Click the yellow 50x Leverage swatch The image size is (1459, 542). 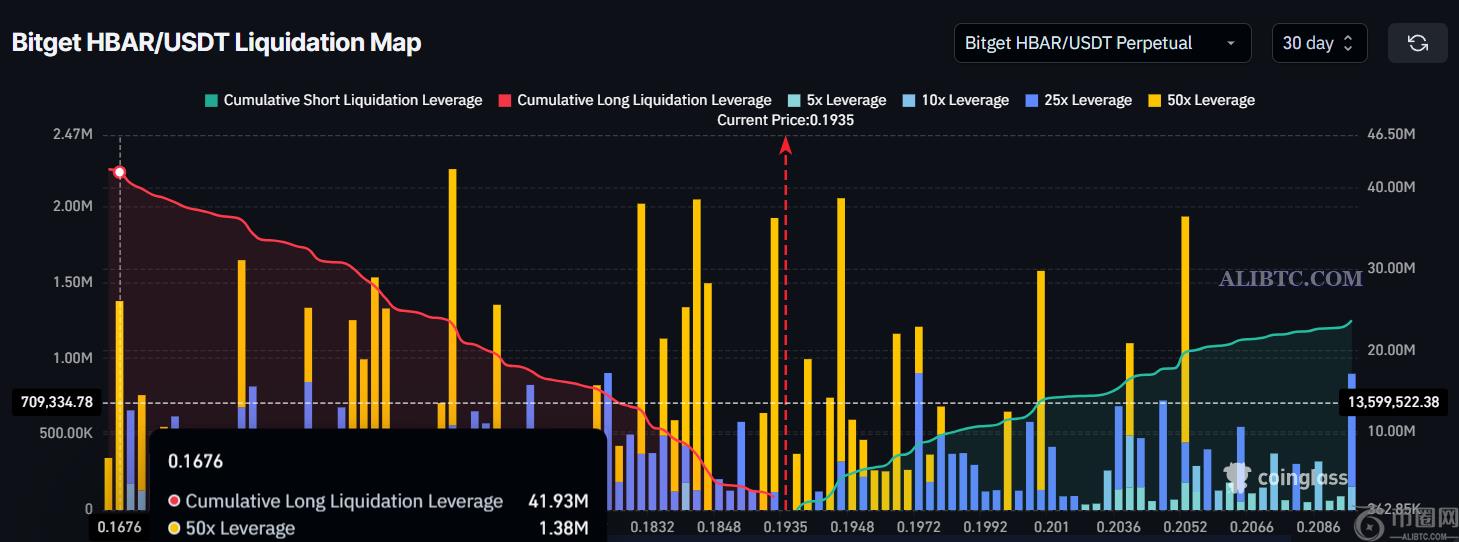pos(1154,100)
